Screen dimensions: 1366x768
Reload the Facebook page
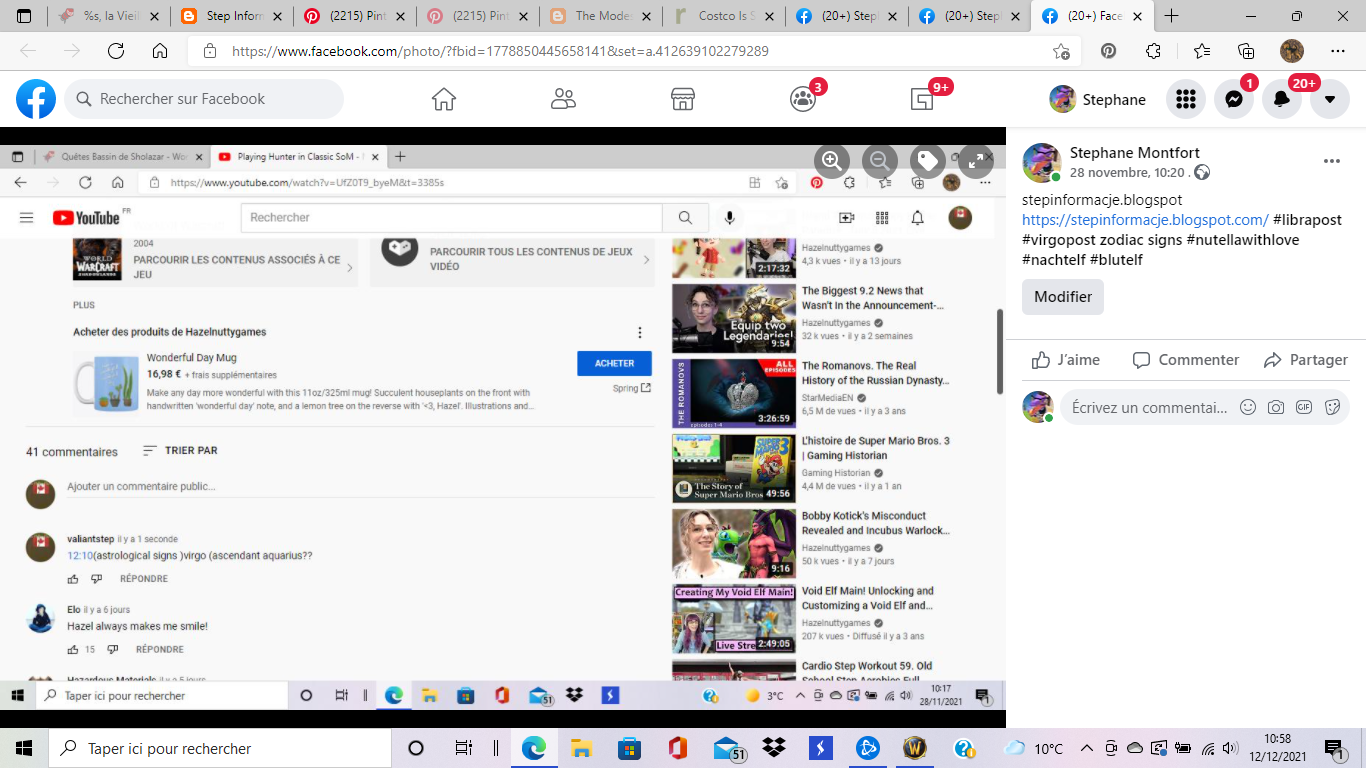(x=116, y=51)
